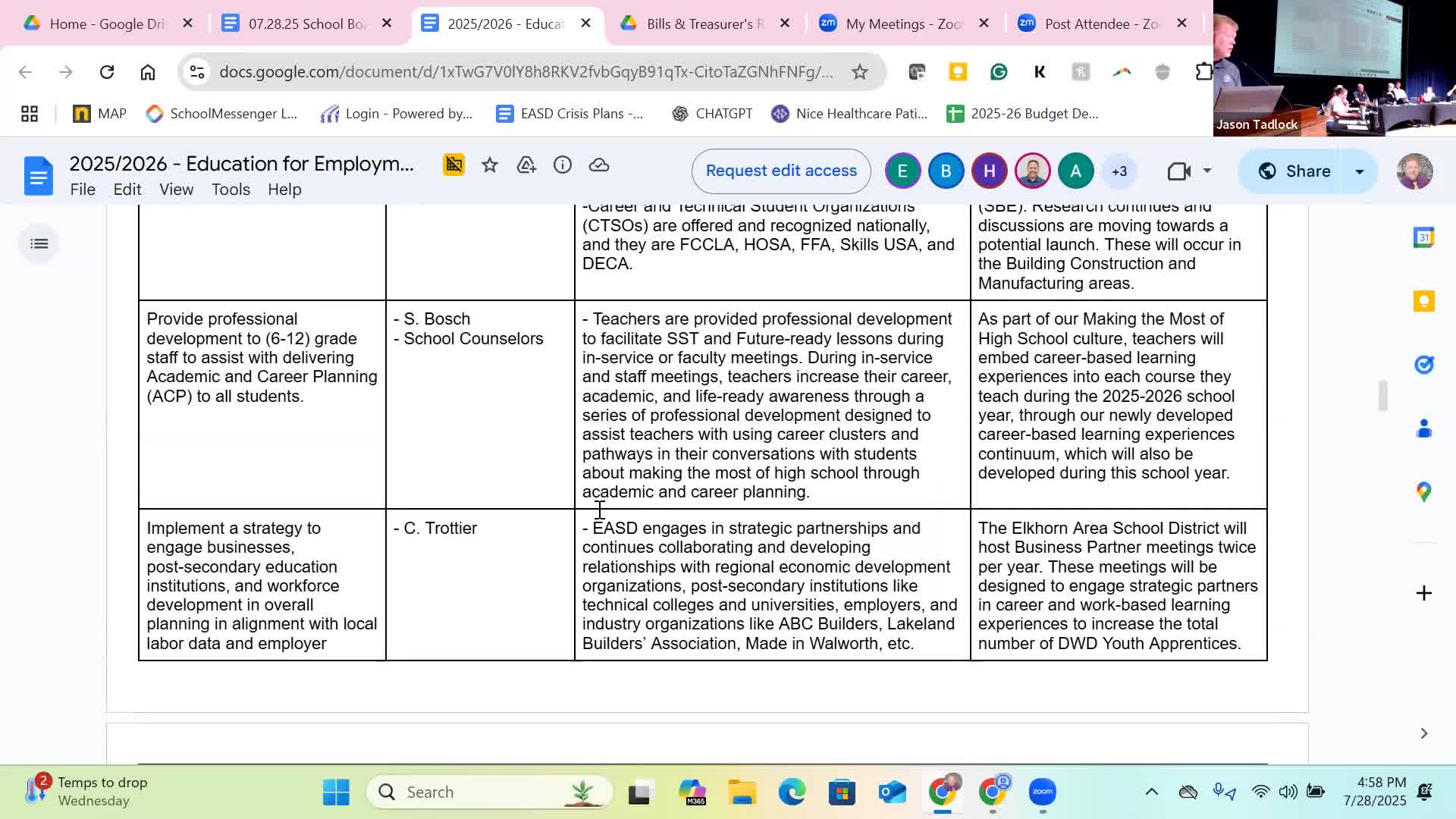The height and width of the screenshot is (819, 1456).
Task: Open Google Keep side panel icon
Action: pos(1423,302)
